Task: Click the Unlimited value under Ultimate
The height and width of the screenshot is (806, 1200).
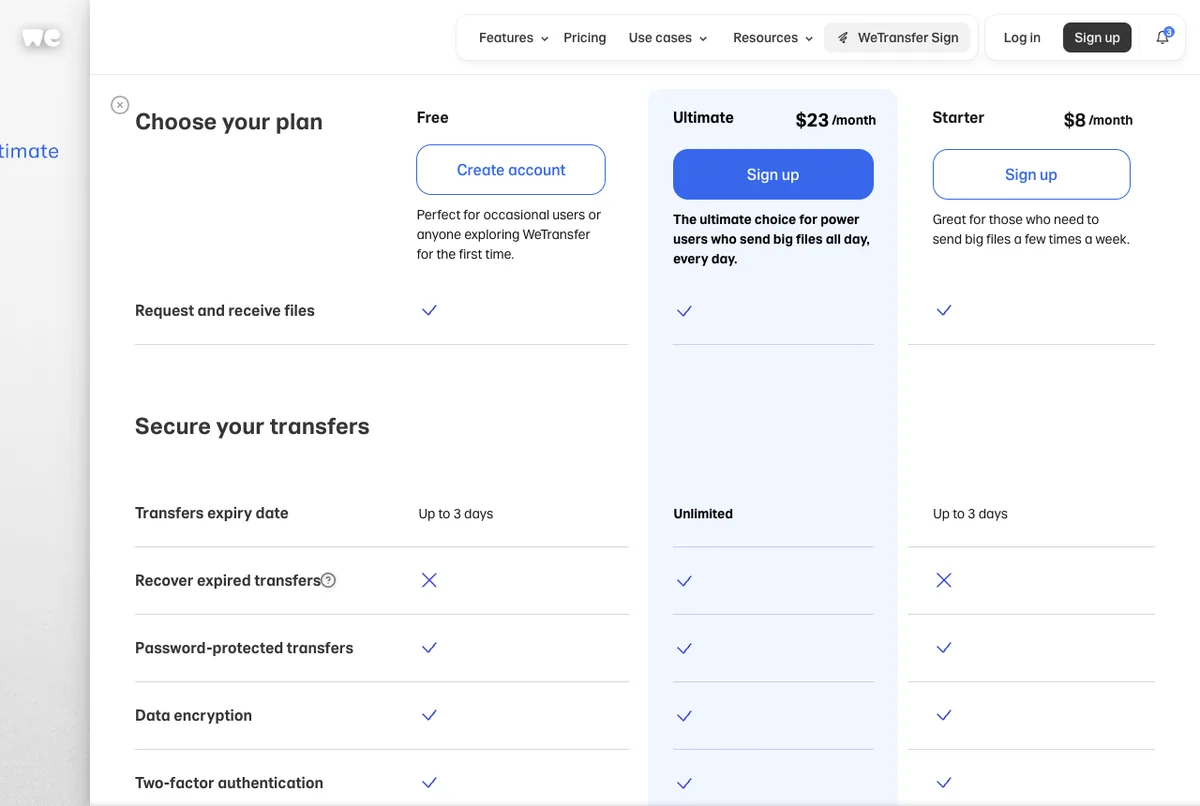Action: pos(703,514)
